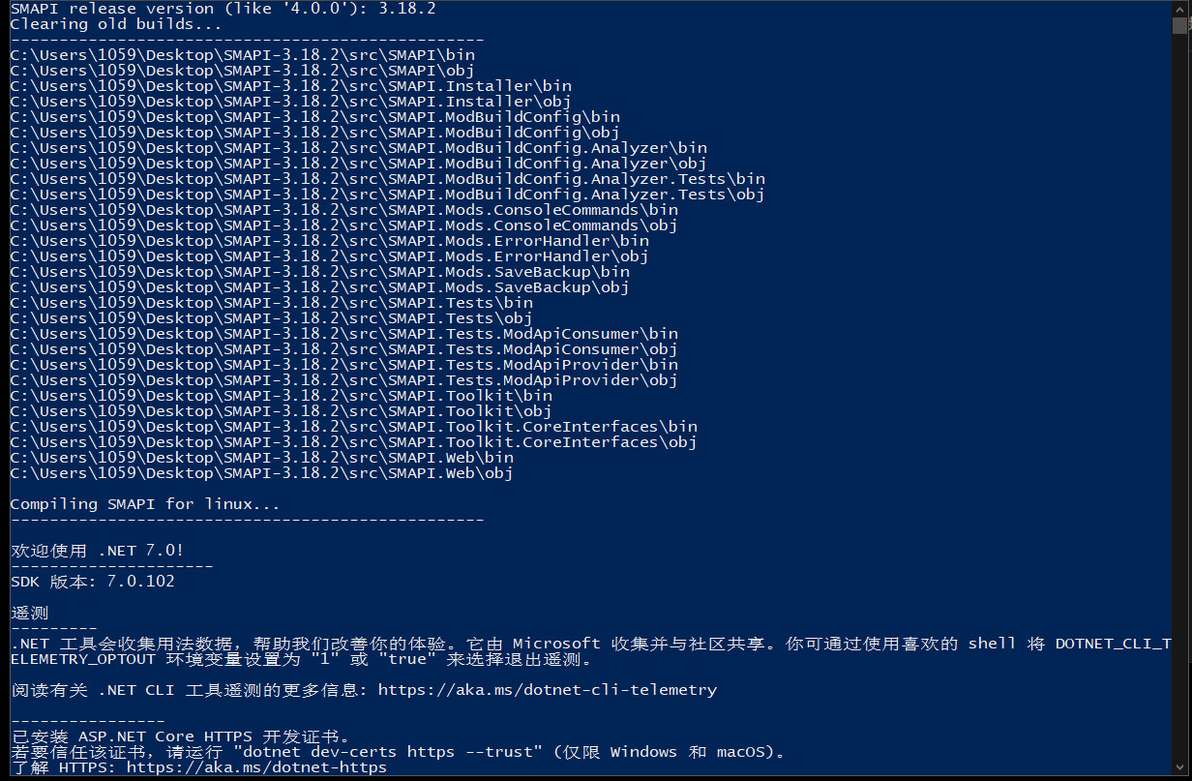Click the aka.ms/dotnet-https URL

[x=256, y=768]
